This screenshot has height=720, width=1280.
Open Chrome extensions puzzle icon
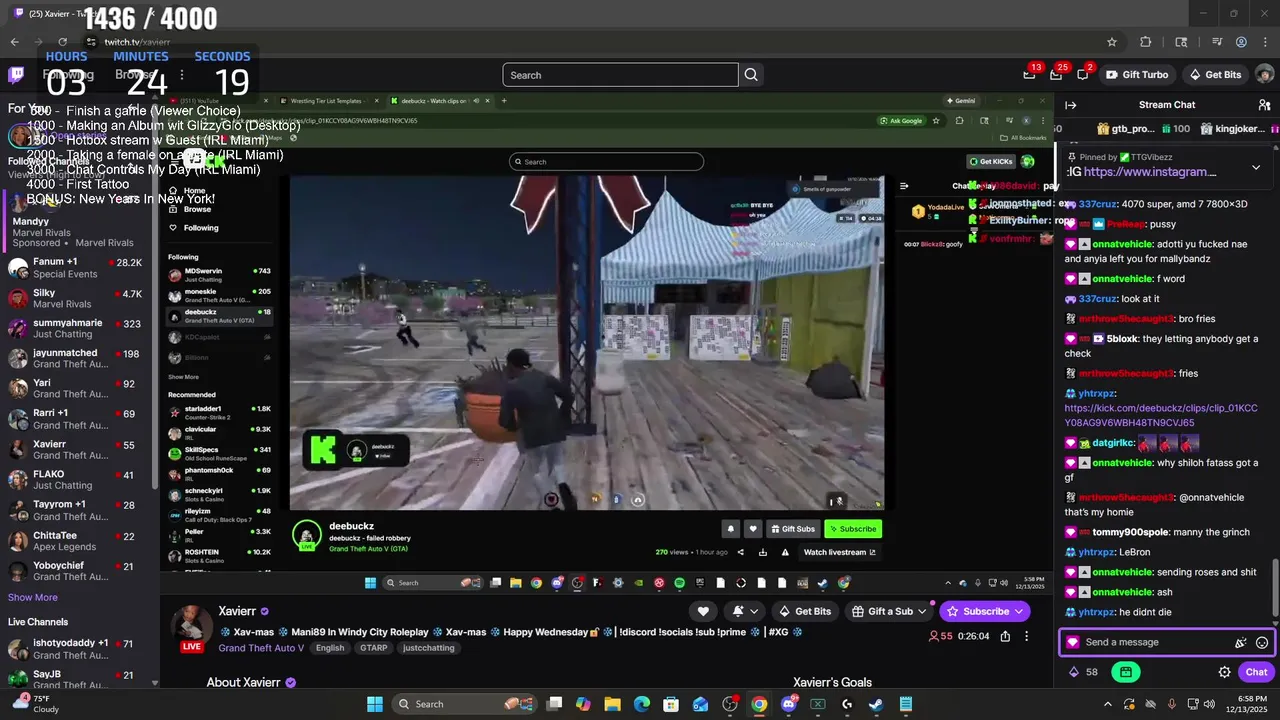(1146, 42)
